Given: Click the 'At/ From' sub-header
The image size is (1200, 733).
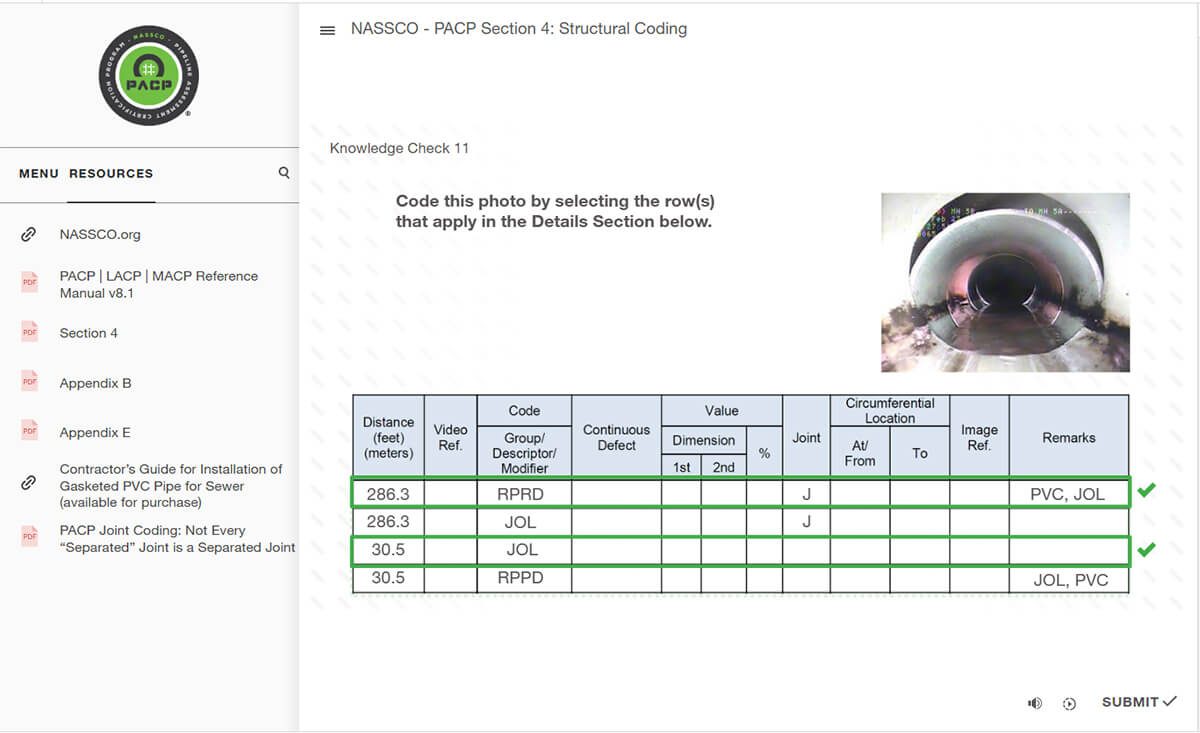Looking at the screenshot, I should pos(860,453).
